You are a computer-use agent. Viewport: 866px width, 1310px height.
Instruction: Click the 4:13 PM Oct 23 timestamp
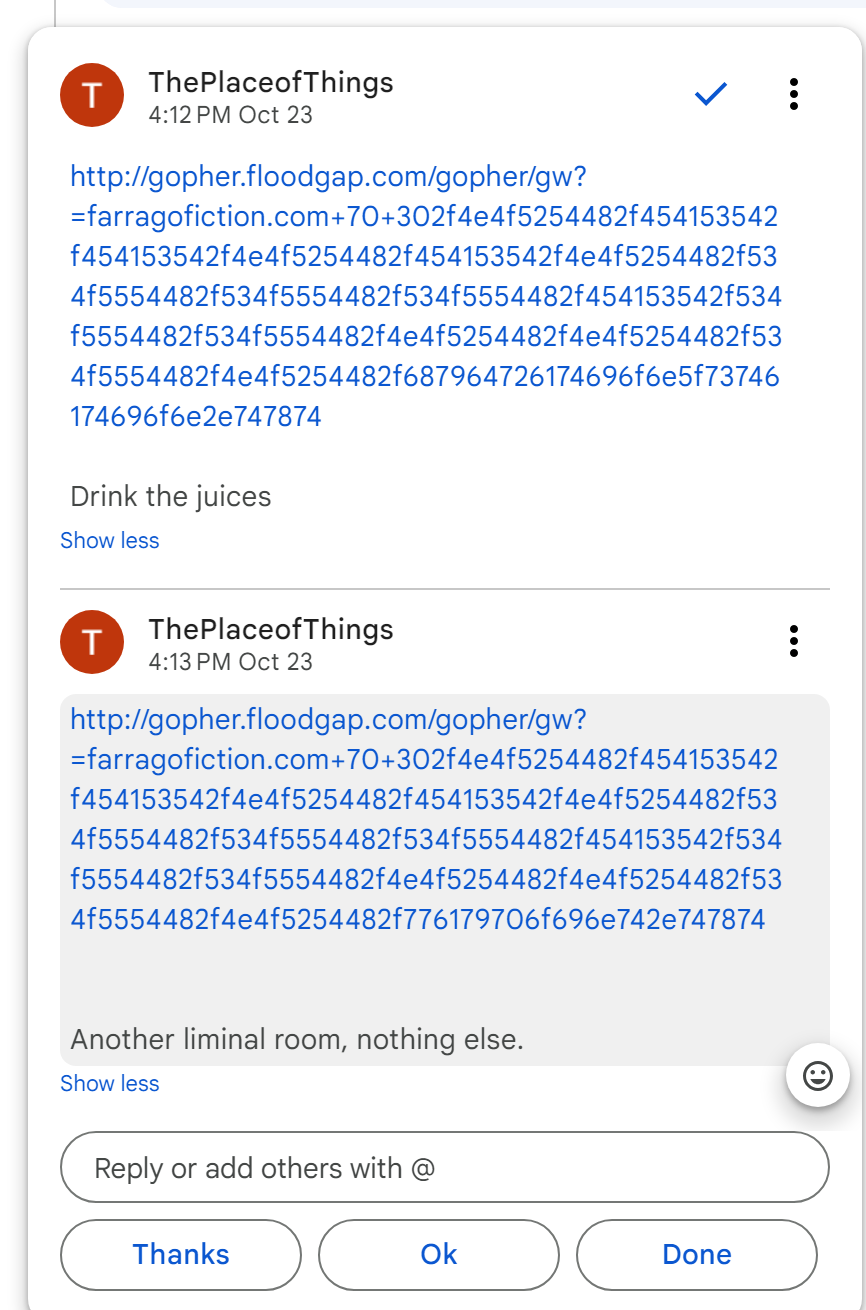pyautogui.click(x=230, y=662)
